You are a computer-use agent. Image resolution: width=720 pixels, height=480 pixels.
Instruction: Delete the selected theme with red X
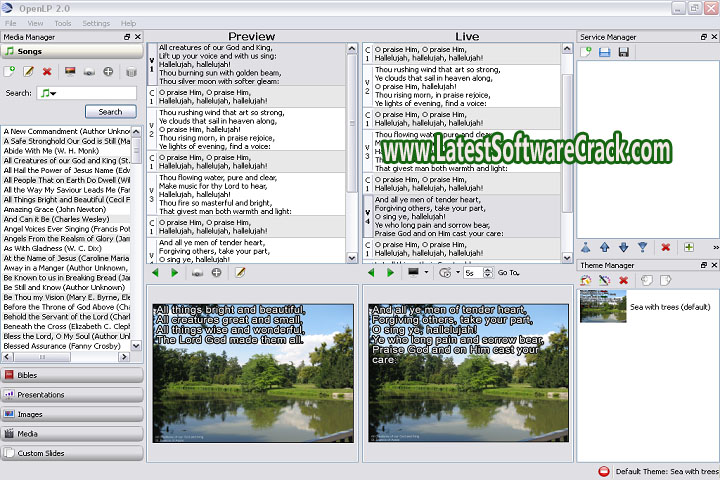(x=623, y=280)
